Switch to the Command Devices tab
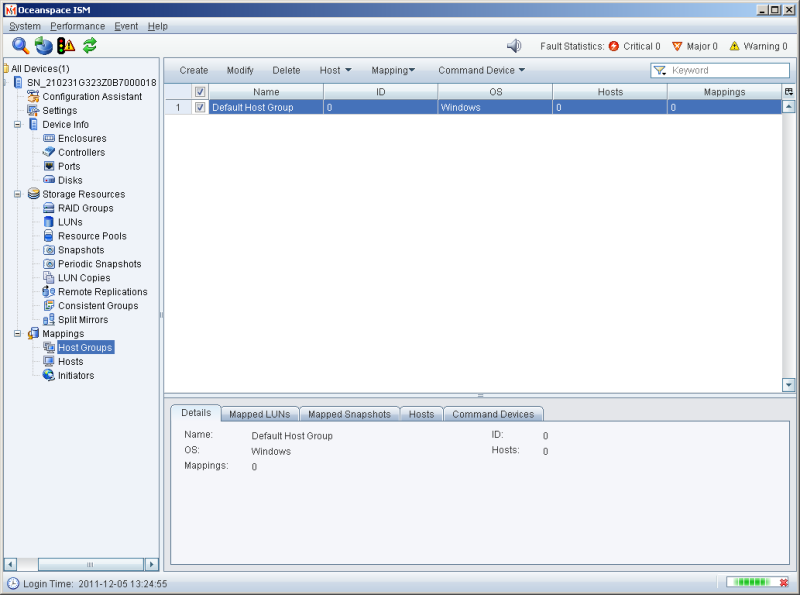This screenshot has width=800, height=595. pos(493,414)
